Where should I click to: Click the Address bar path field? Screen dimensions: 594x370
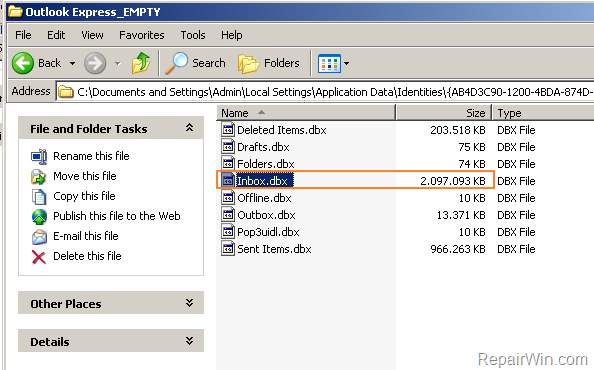coord(325,92)
